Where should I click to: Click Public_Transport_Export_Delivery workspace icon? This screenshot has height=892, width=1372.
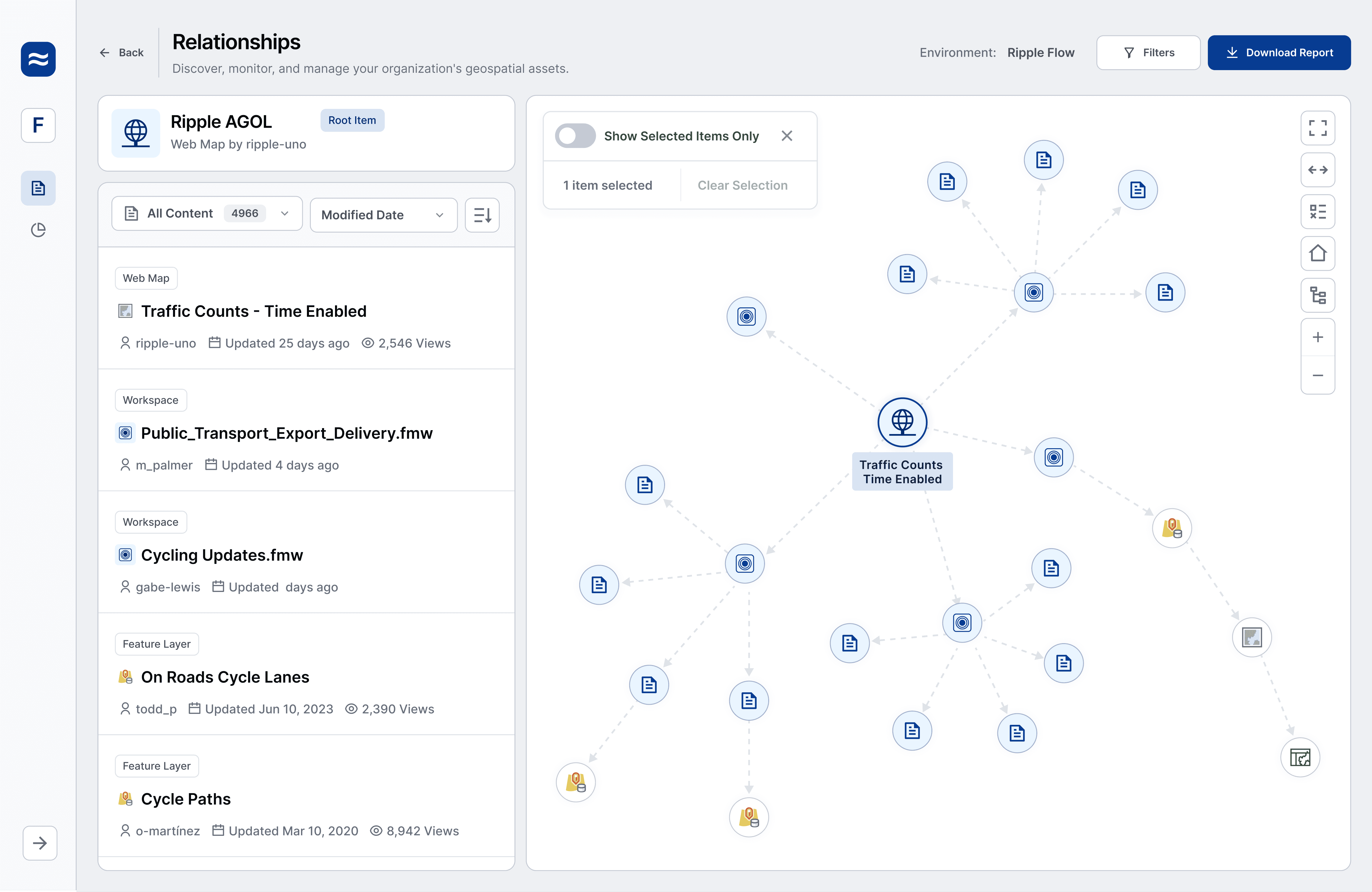pos(125,433)
